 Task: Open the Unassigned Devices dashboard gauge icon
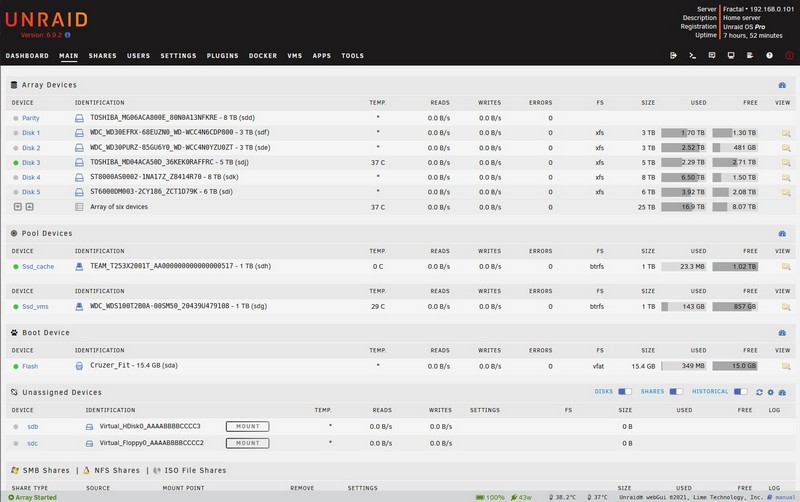click(782, 392)
